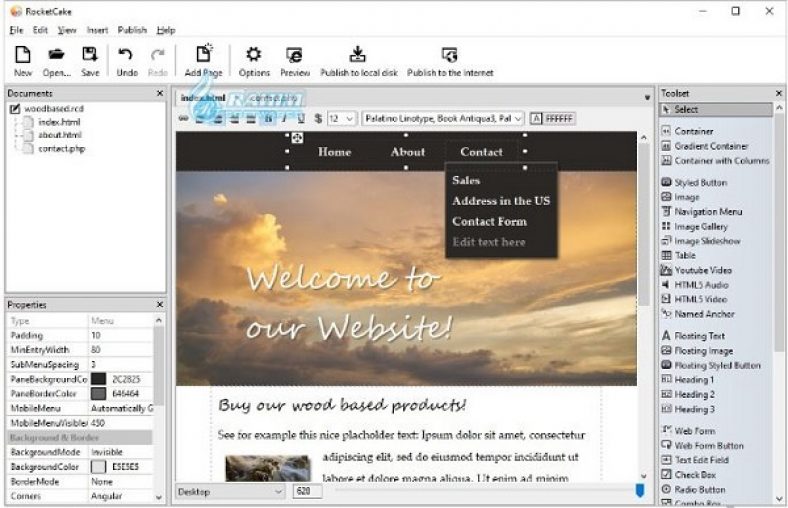Add a new page with Add Page
The width and height of the screenshot is (788, 508).
tap(204, 61)
